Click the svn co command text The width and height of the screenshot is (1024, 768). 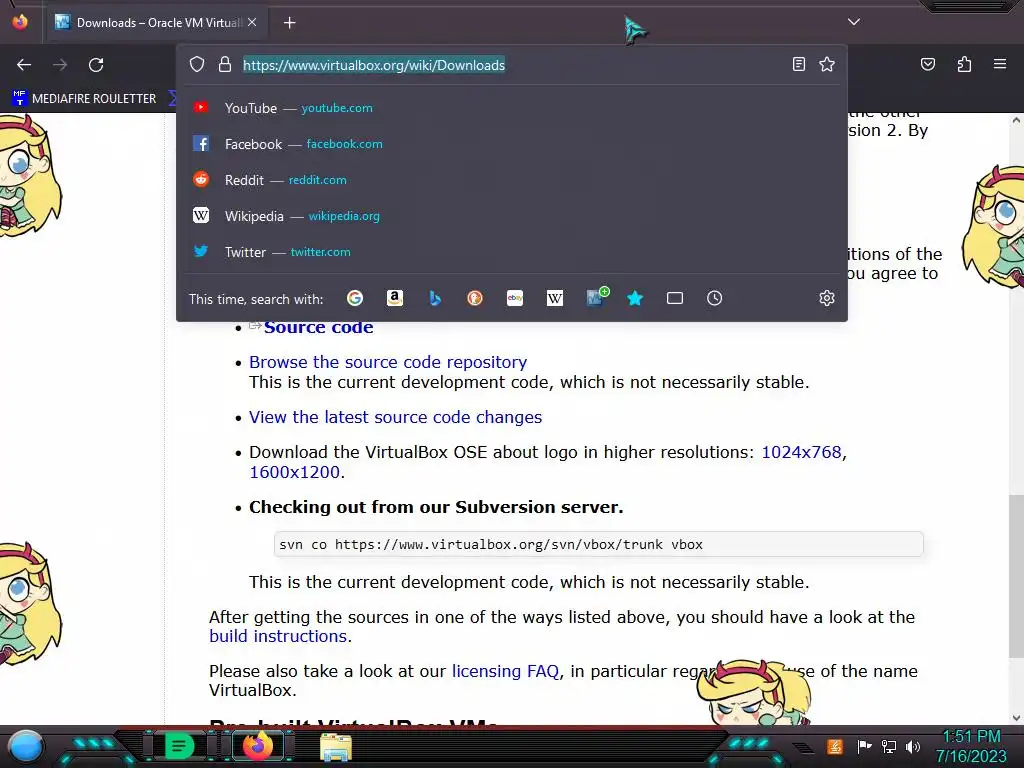490,545
